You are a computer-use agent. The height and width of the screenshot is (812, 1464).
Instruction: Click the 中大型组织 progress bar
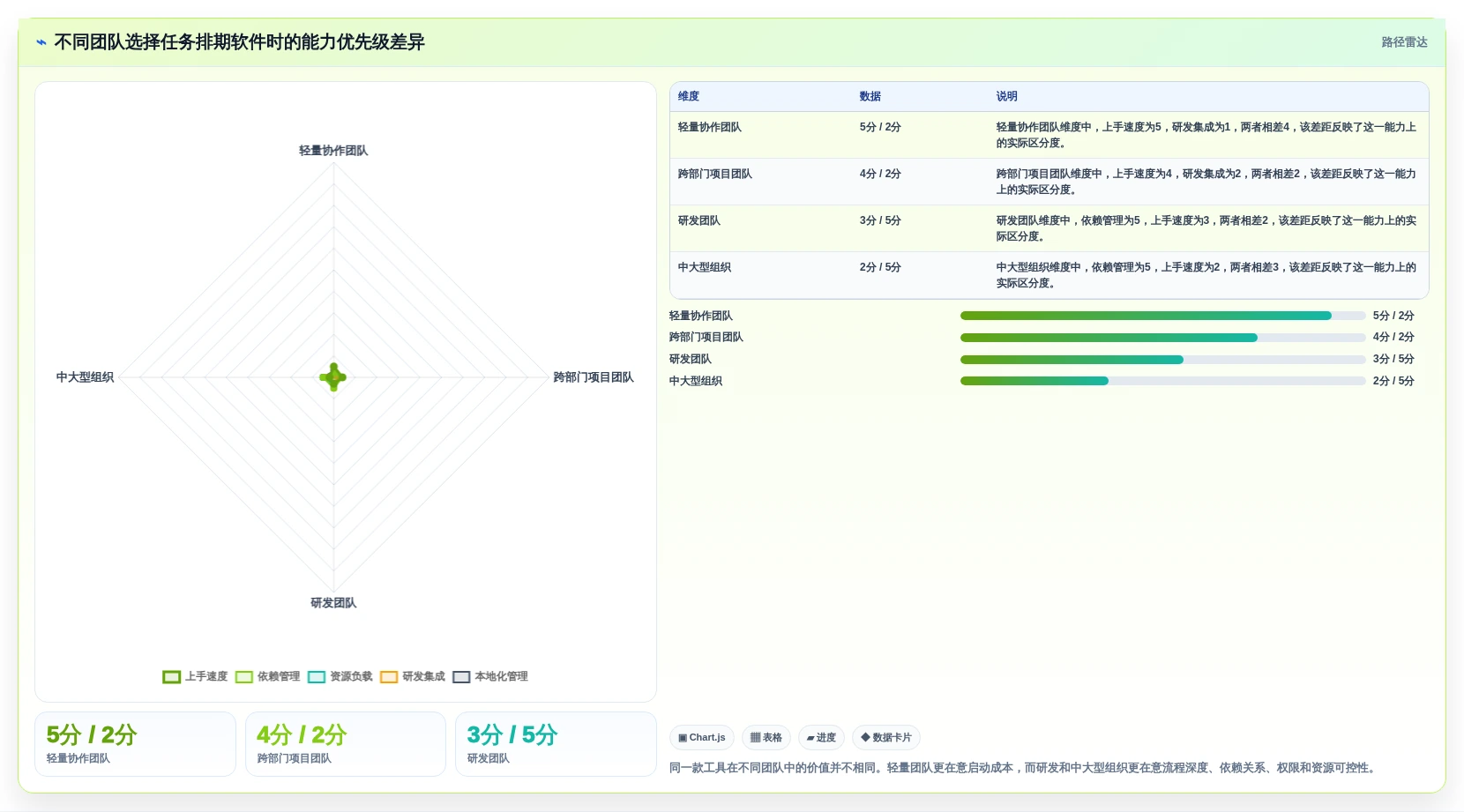point(1162,381)
